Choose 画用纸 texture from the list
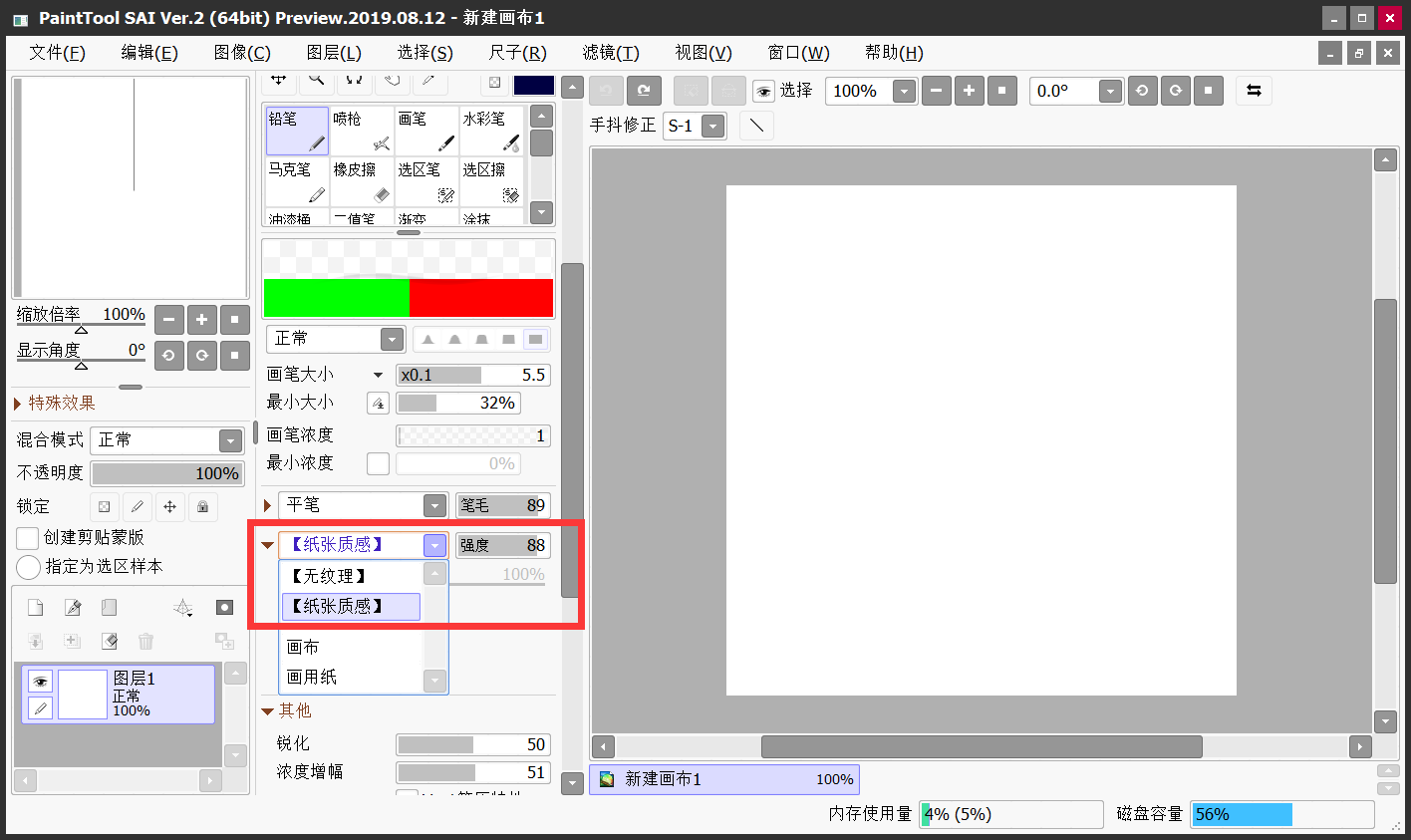 tap(352, 677)
